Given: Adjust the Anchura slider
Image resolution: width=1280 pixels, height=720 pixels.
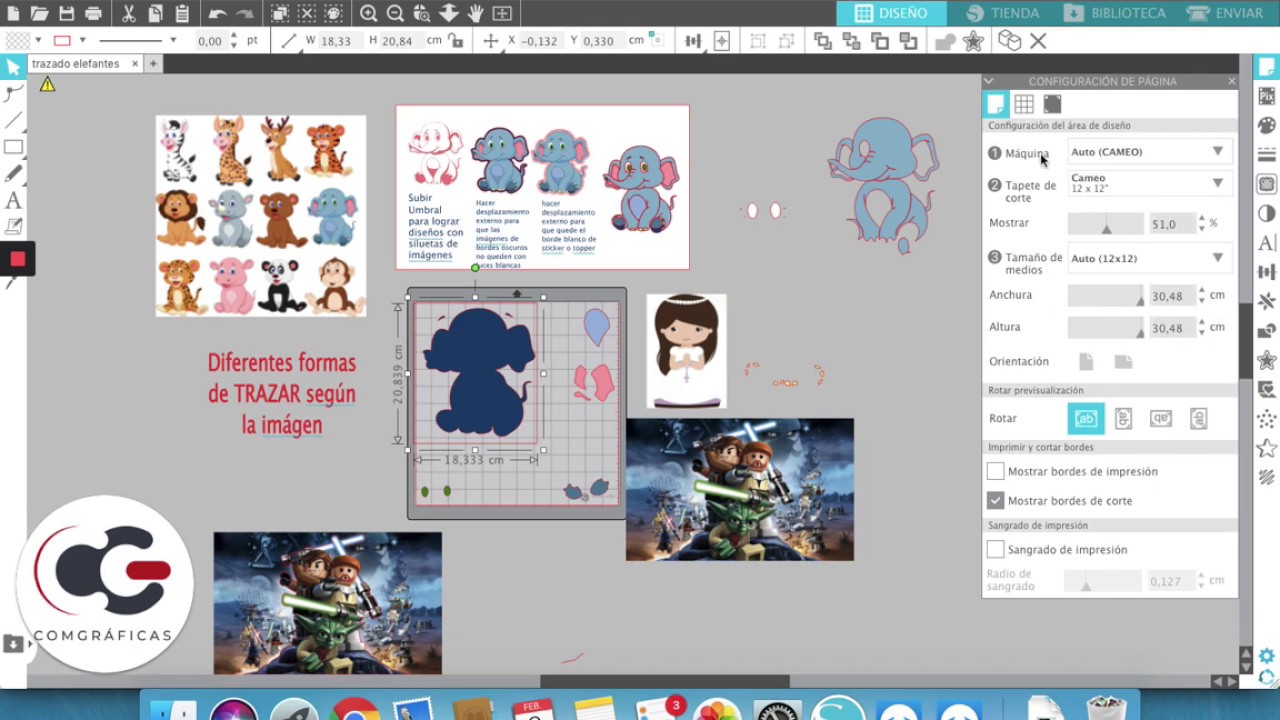Looking at the screenshot, I should point(1106,296).
